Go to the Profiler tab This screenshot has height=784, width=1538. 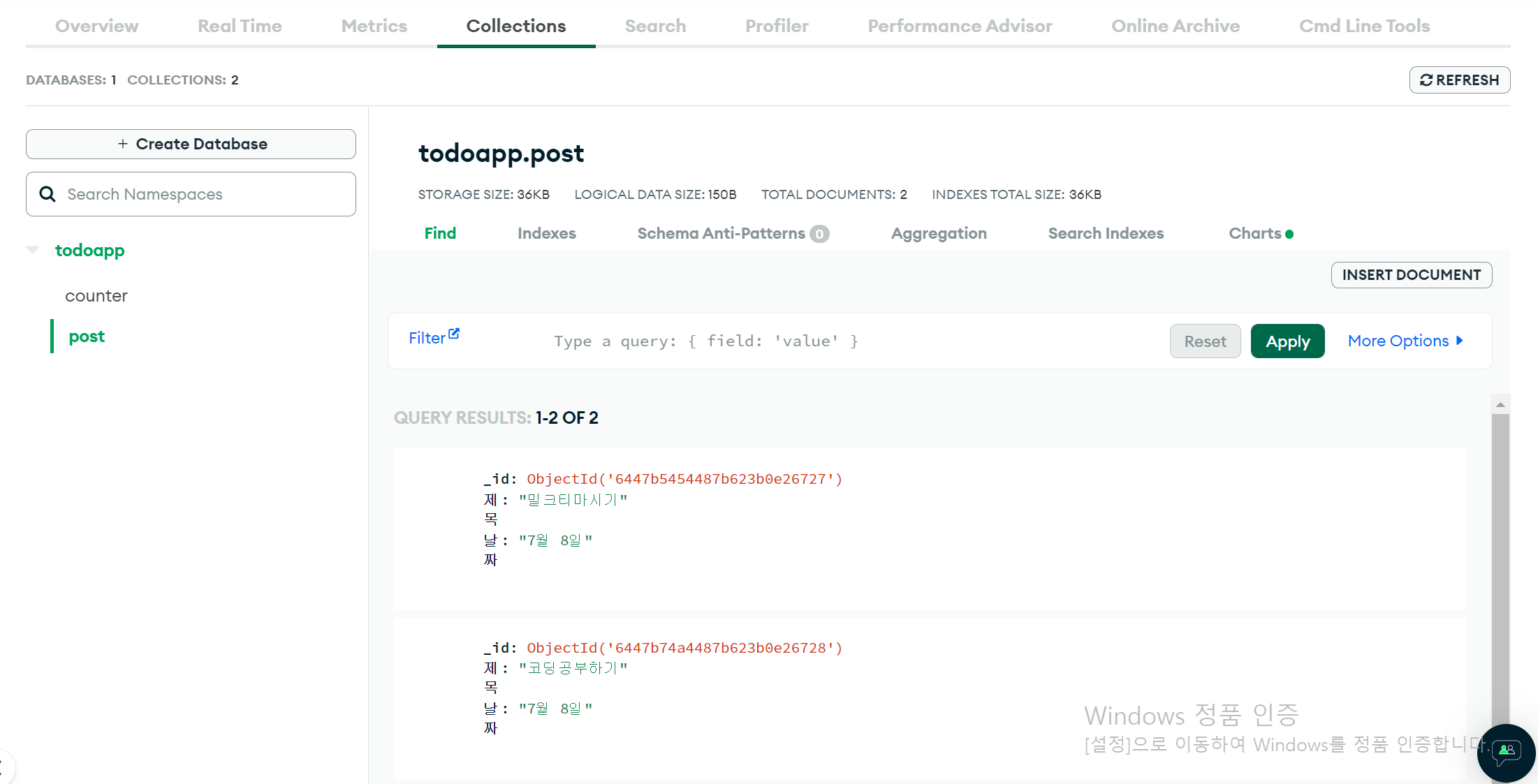tap(777, 26)
